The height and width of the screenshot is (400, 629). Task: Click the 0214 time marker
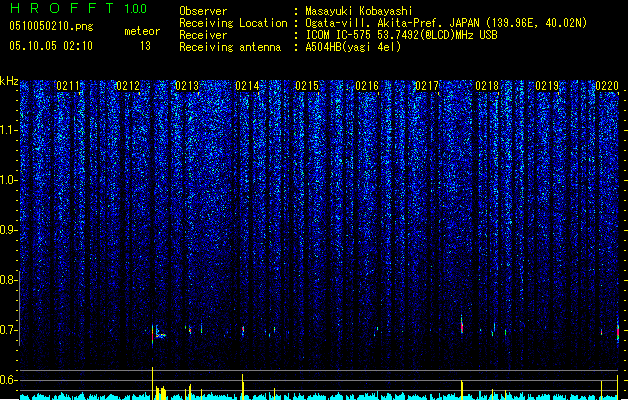coord(247,86)
